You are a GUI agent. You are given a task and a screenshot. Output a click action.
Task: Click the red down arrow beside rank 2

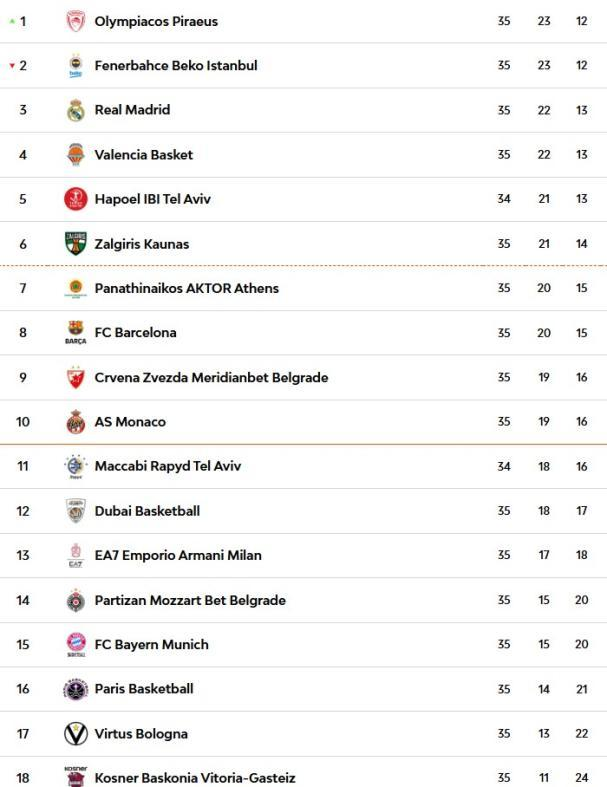(12, 66)
